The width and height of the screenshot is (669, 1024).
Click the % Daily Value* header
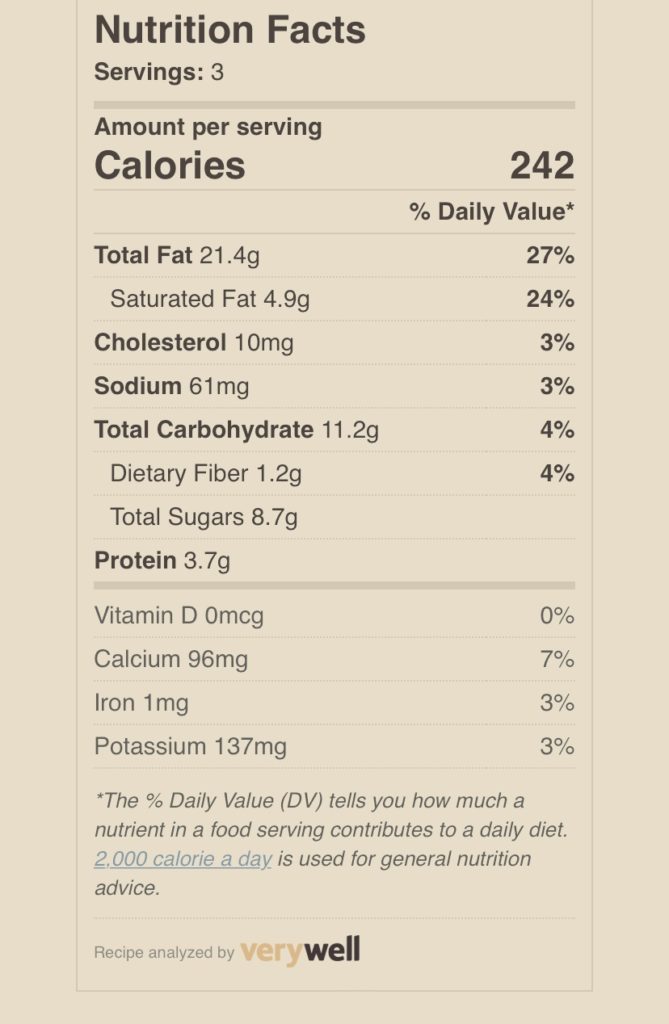click(492, 212)
